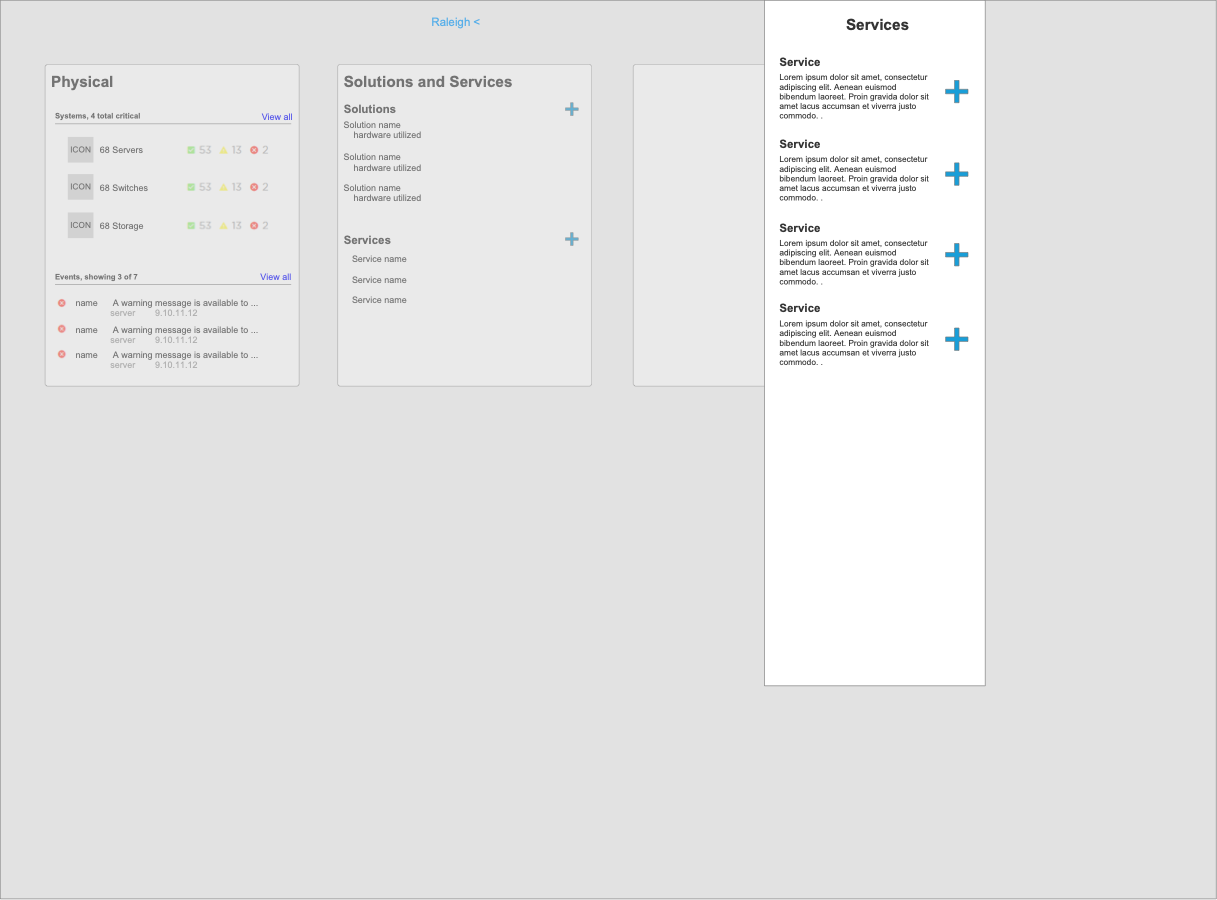This screenshot has height=900, width=1217.
Task: Open the 68 Servers row label
Action: click(121, 150)
